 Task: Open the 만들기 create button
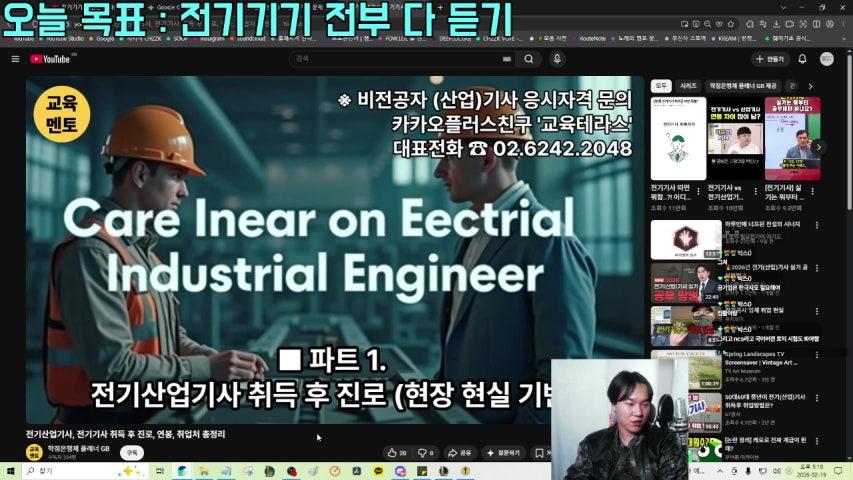pyautogui.click(x=770, y=59)
